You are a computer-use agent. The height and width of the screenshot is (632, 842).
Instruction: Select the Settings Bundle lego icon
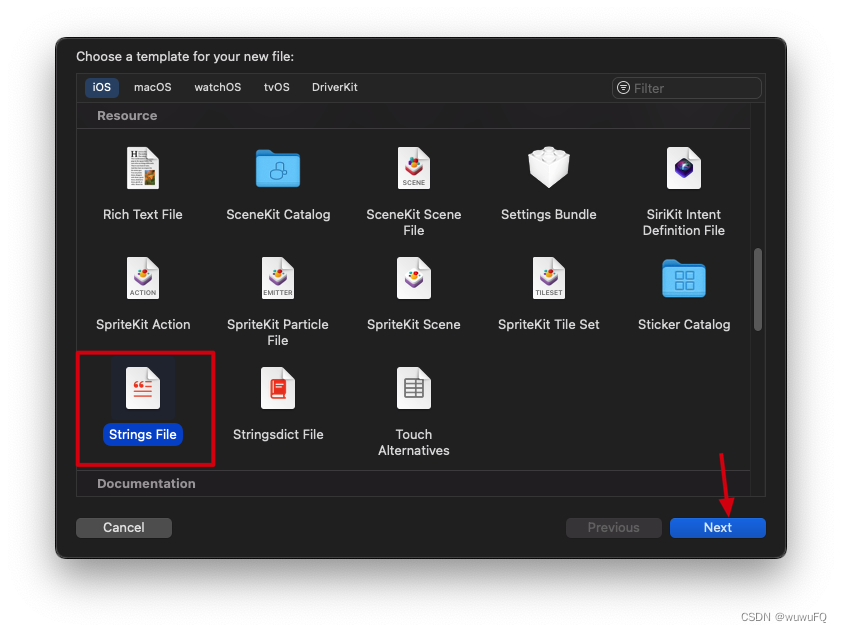pyautogui.click(x=548, y=167)
